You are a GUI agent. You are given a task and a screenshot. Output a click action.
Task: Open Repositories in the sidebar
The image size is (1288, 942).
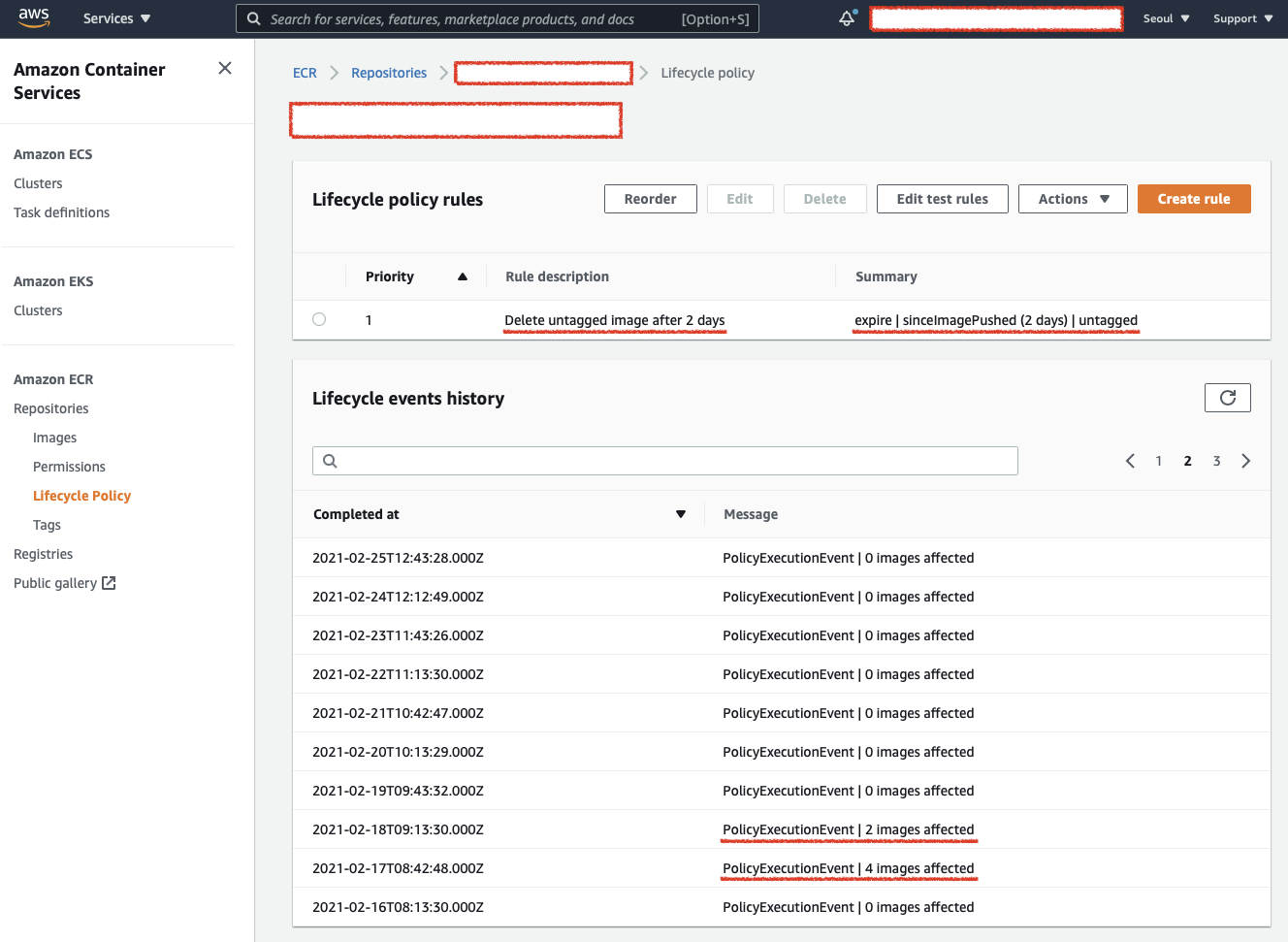click(x=50, y=408)
